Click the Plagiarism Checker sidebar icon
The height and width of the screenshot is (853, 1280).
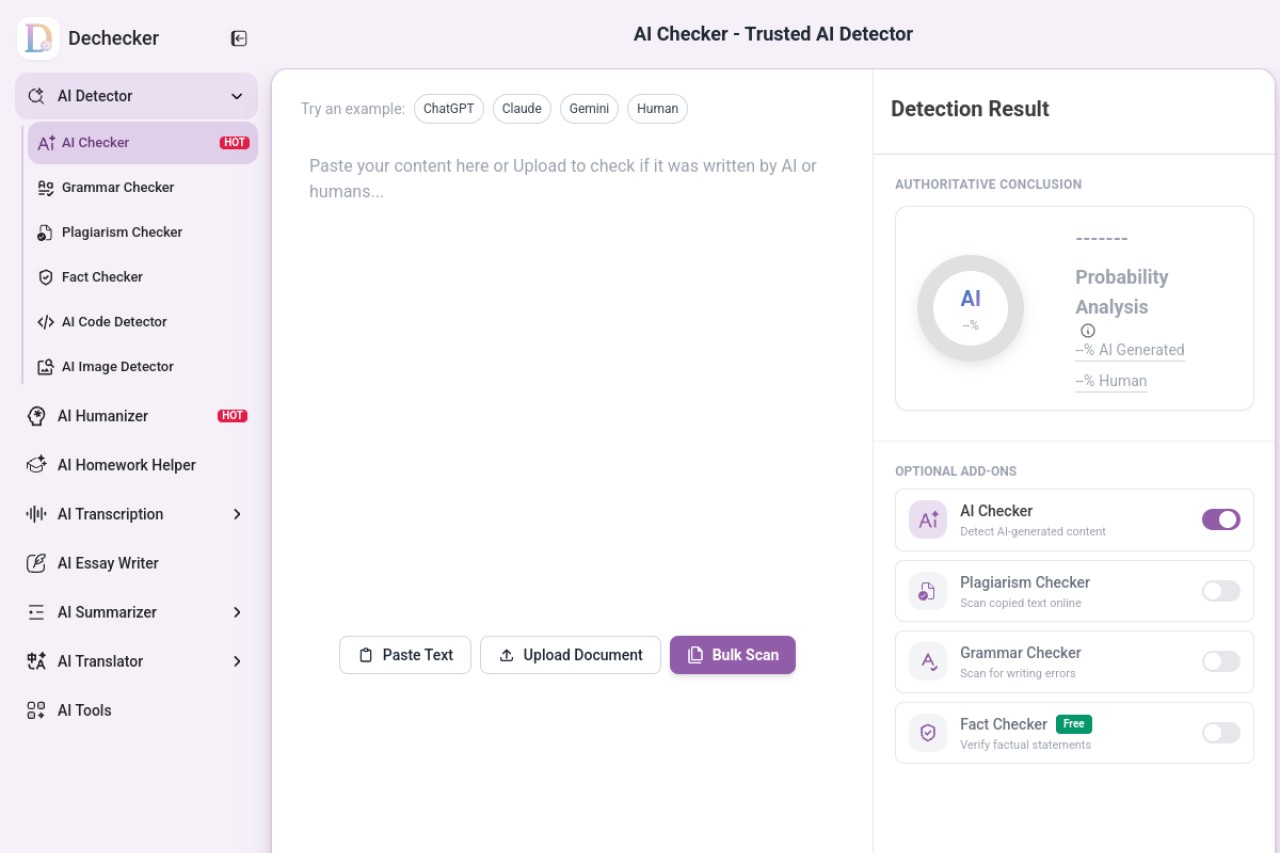click(45, 232)
